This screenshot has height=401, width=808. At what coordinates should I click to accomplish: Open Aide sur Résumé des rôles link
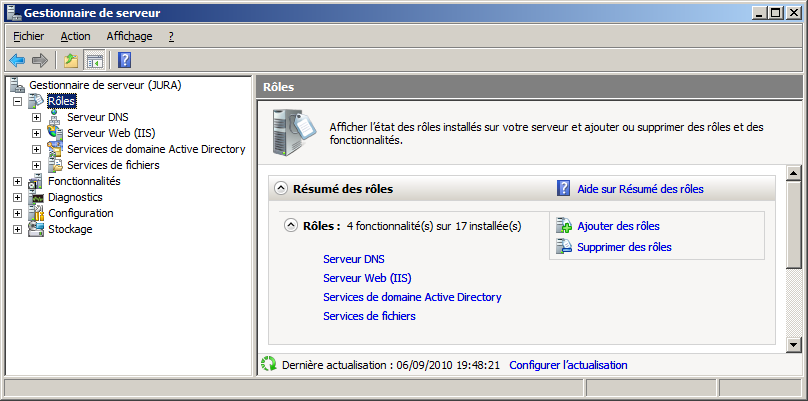(640, 188)
